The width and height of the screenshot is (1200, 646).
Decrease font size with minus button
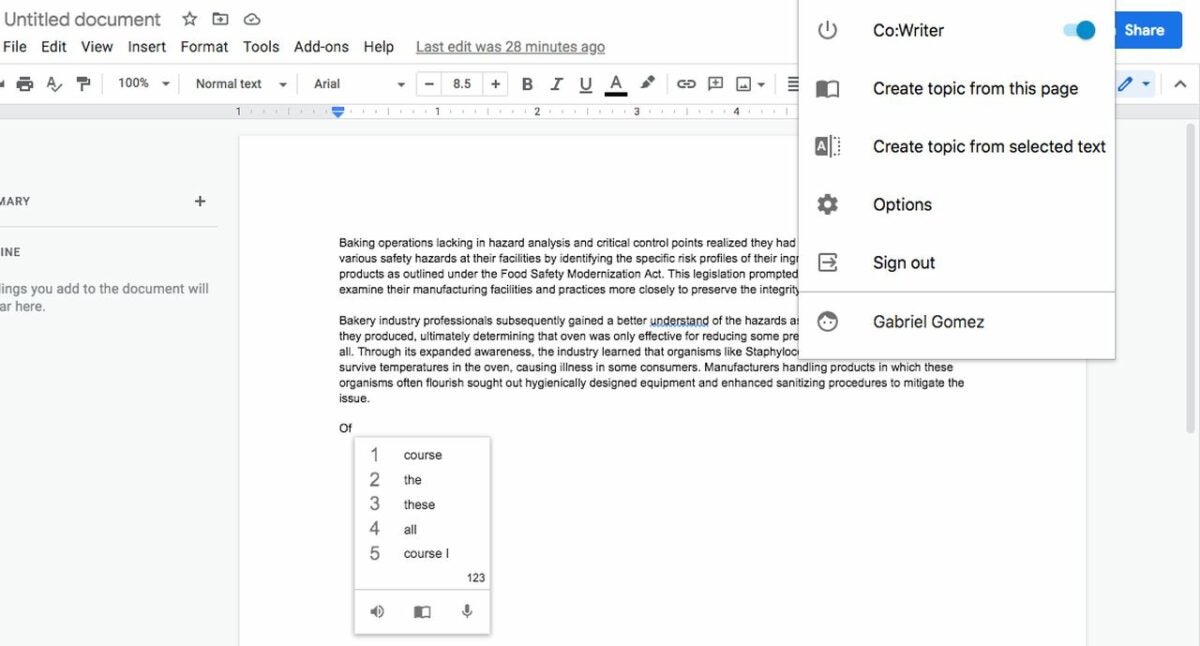[430, 84]
